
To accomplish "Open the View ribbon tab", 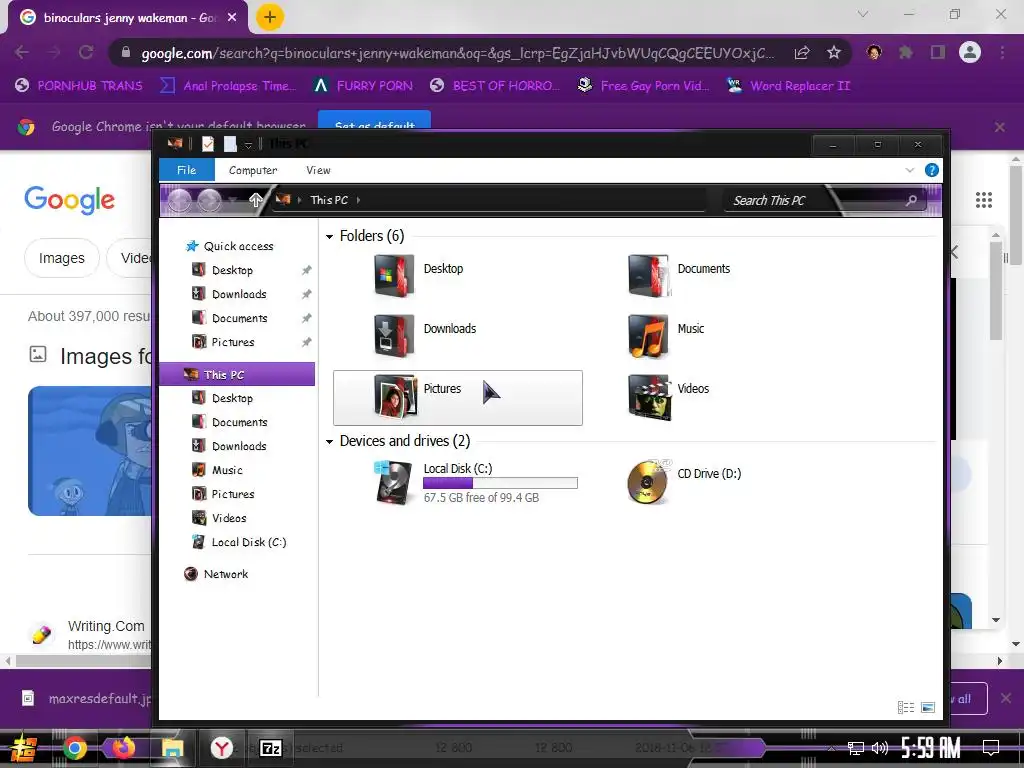I will tap(318, 170).
